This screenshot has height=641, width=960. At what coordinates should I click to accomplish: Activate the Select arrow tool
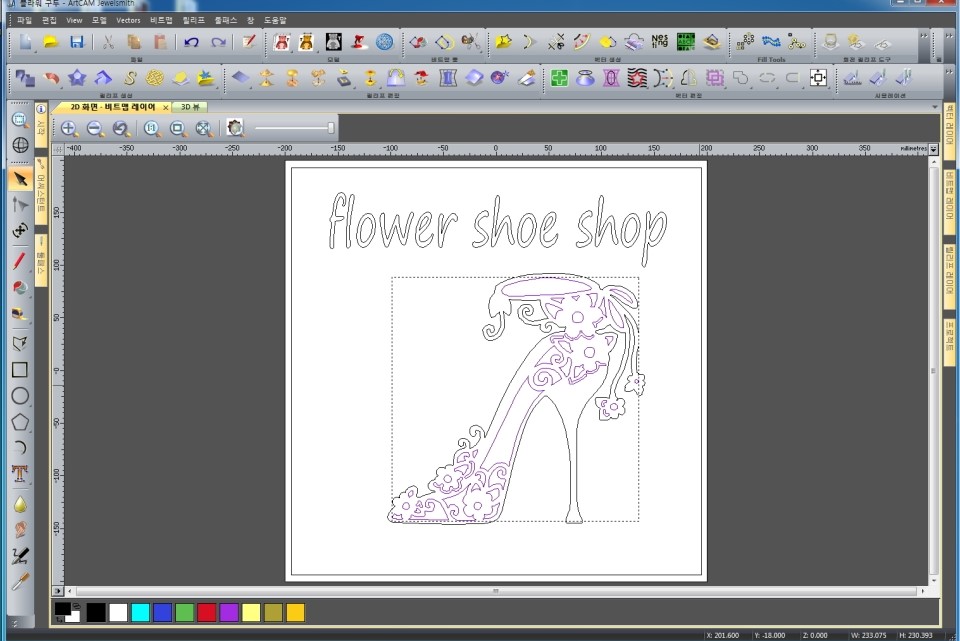pos(19,179)
